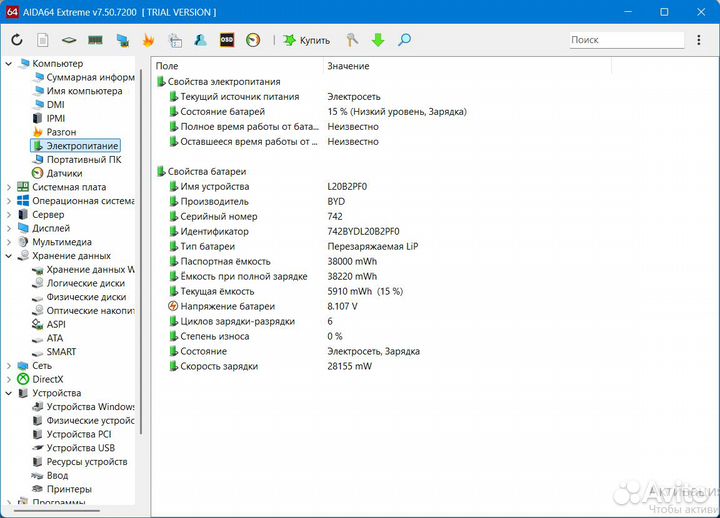Collapse the Хранение данных node
The width and height of the screenshot is (720, 518).
coord(9,256)
